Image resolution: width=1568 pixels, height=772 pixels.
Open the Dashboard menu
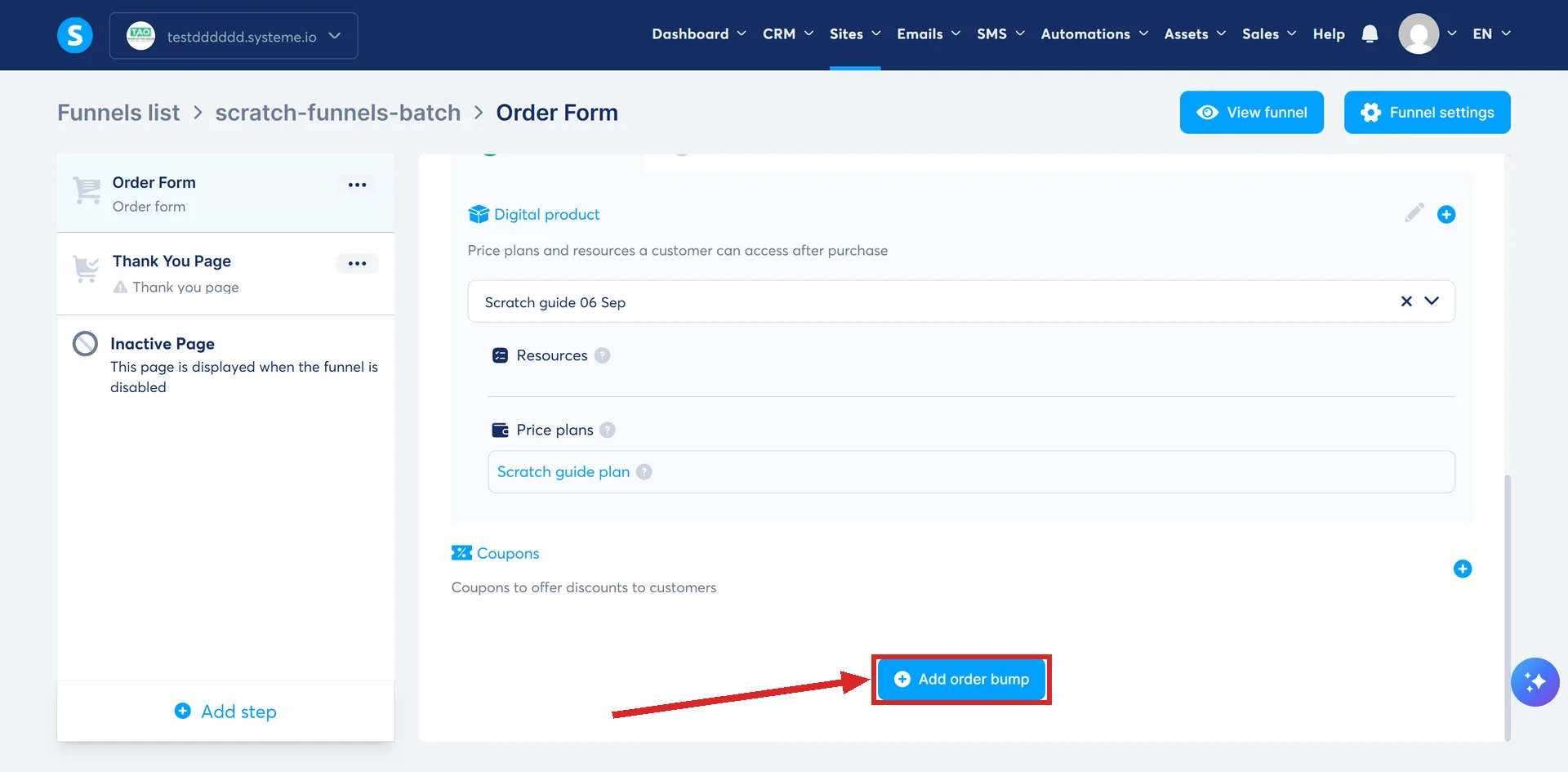click(x=699, y=34)
